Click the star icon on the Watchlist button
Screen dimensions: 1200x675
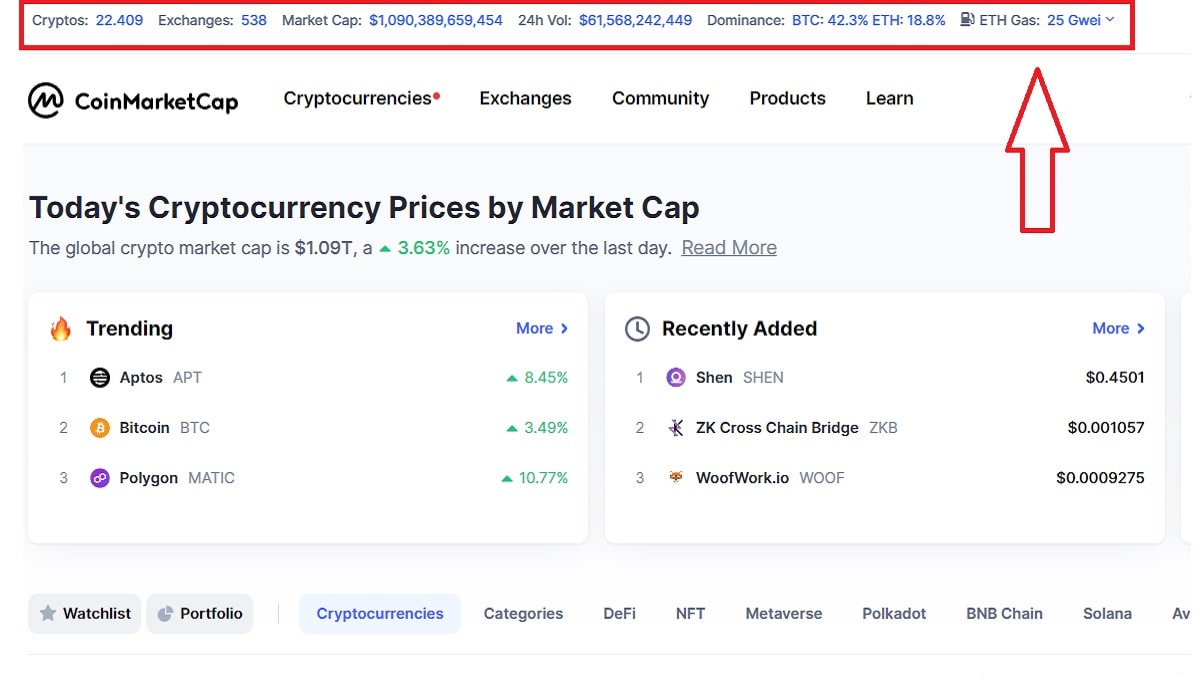pyautogui.click(x=48, y=613)
